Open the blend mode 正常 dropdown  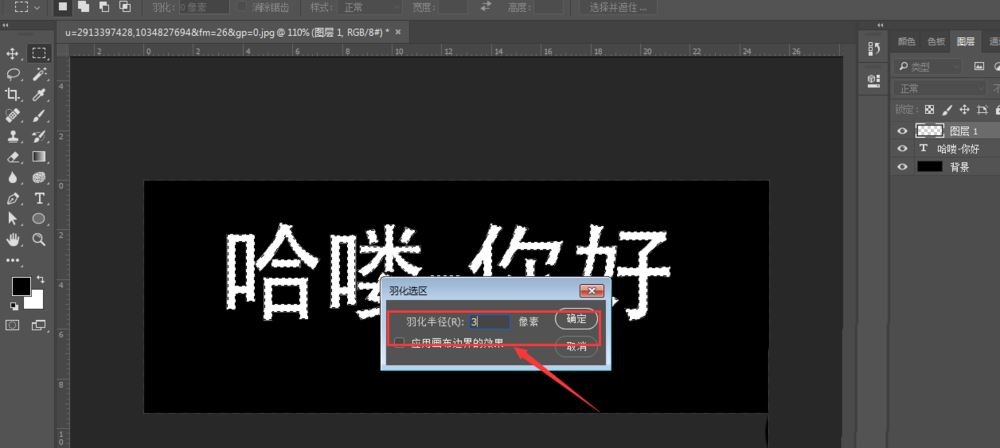tap(939, 89)
